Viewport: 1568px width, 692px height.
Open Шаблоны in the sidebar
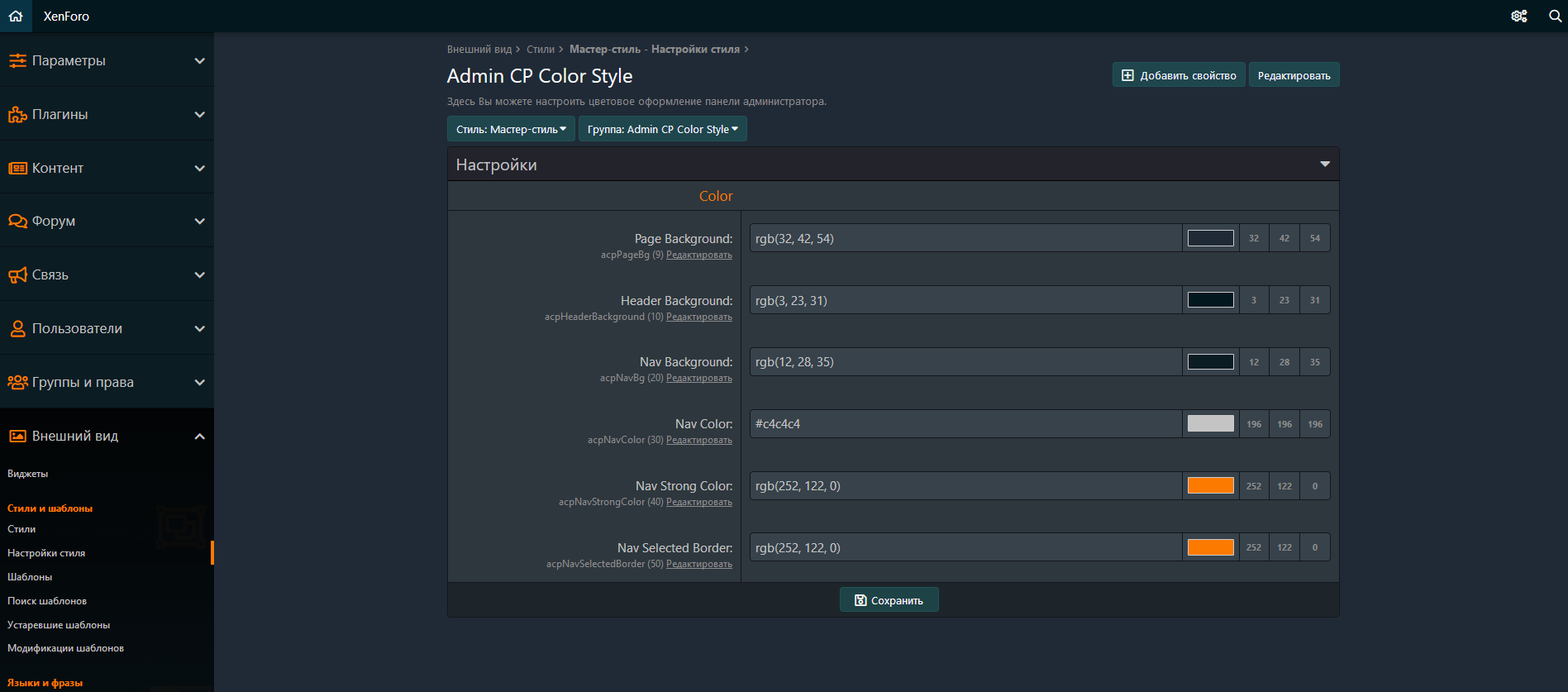[30, 577]
